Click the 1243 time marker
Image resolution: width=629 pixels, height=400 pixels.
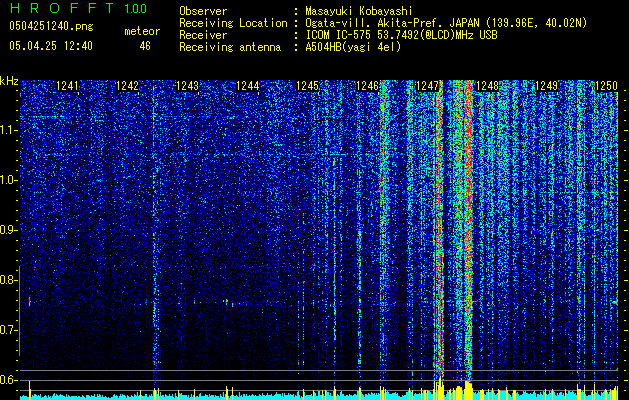point(187,86)
